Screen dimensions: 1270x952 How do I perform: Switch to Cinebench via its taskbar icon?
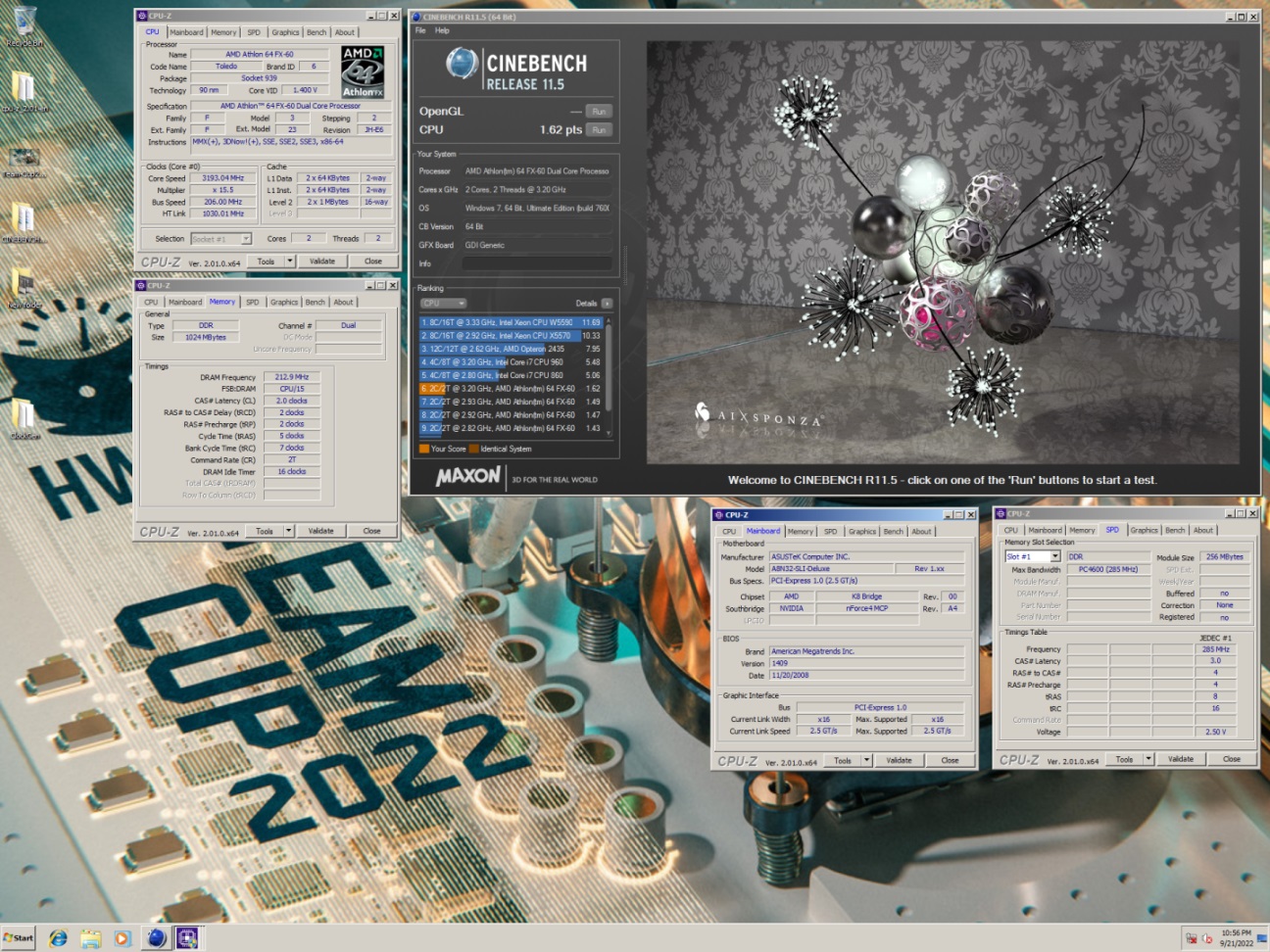tap(156, 938)
